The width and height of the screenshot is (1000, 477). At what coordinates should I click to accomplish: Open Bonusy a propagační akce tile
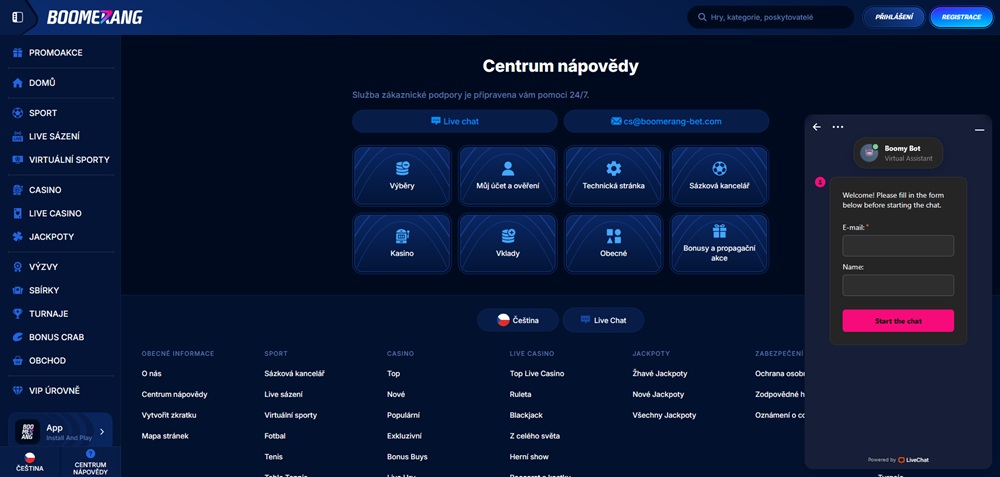click(719, 243)
